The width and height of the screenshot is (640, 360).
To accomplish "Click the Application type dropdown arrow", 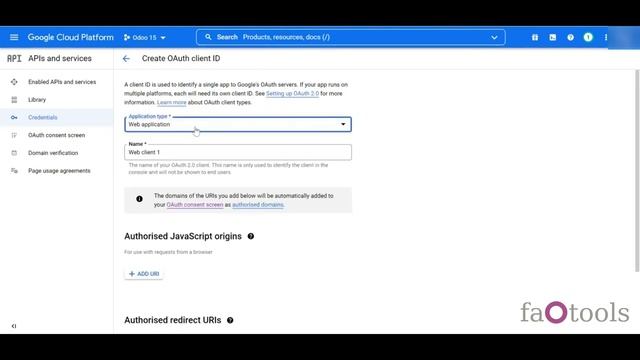I will [343, 124].
